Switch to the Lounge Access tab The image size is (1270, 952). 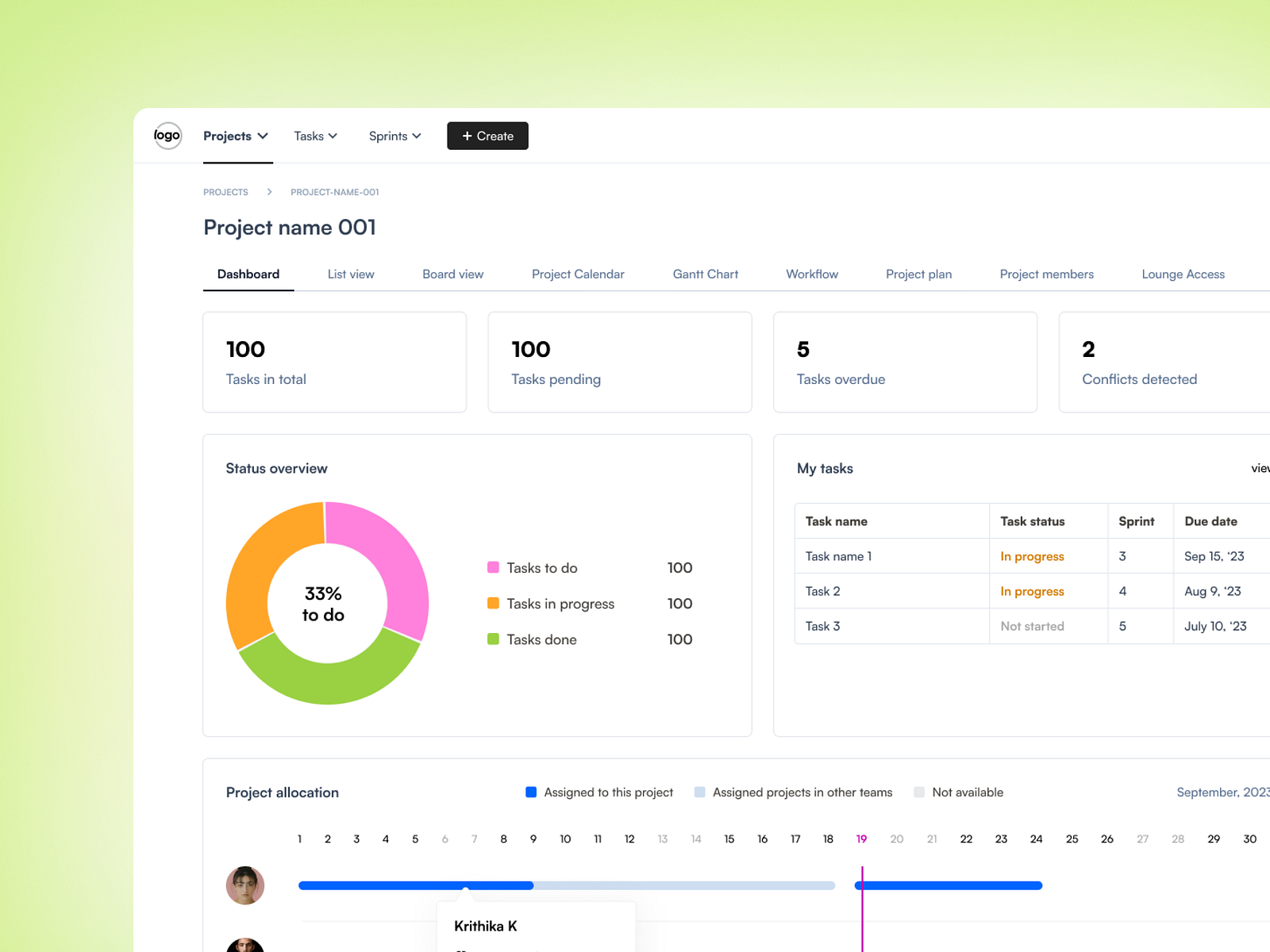pyautogui.click(x=1183, y=274)
